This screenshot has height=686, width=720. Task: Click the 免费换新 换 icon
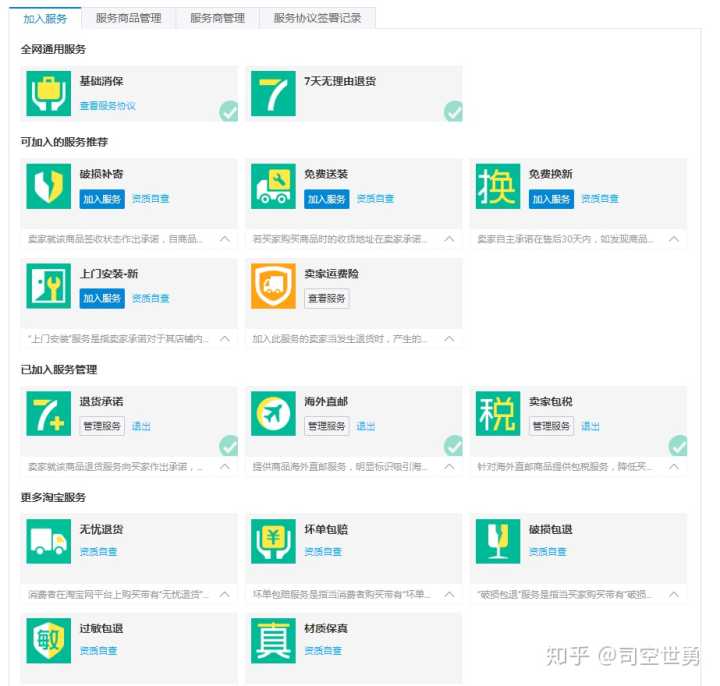click(498, 186)
